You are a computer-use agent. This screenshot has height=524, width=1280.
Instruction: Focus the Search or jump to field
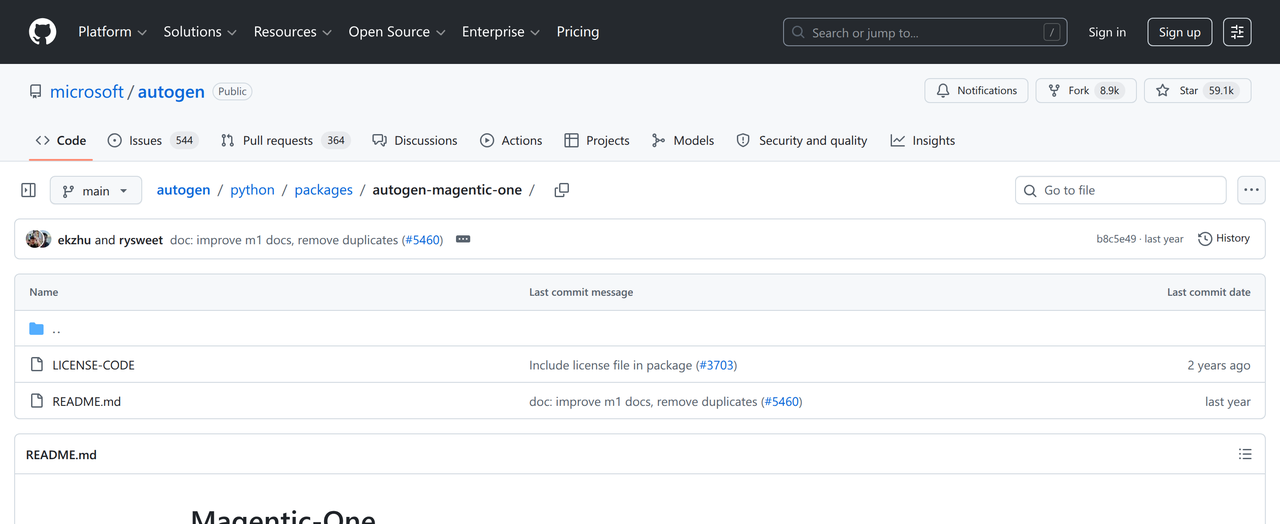(925, 32)
